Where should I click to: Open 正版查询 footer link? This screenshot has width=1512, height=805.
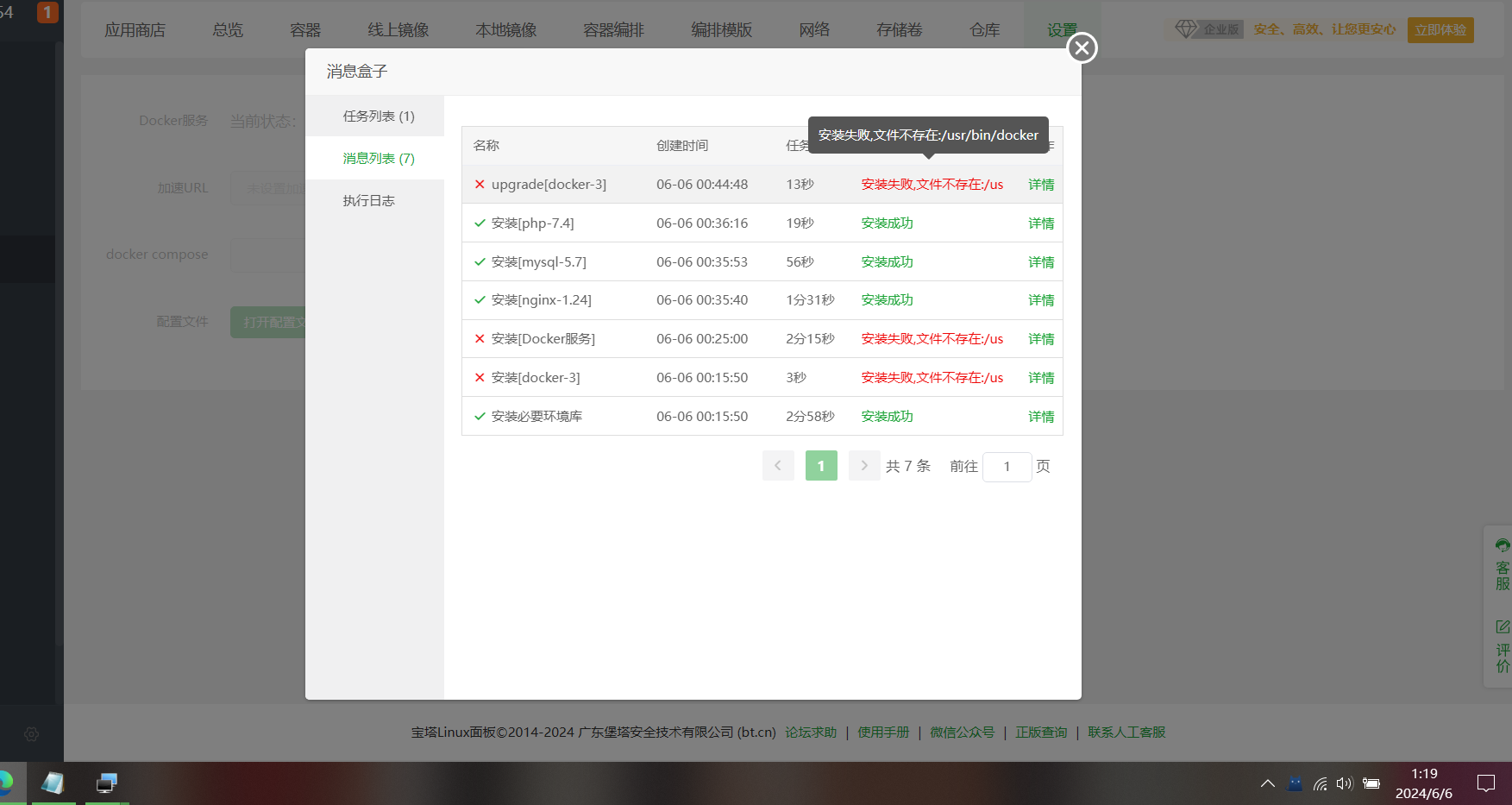1041,732
